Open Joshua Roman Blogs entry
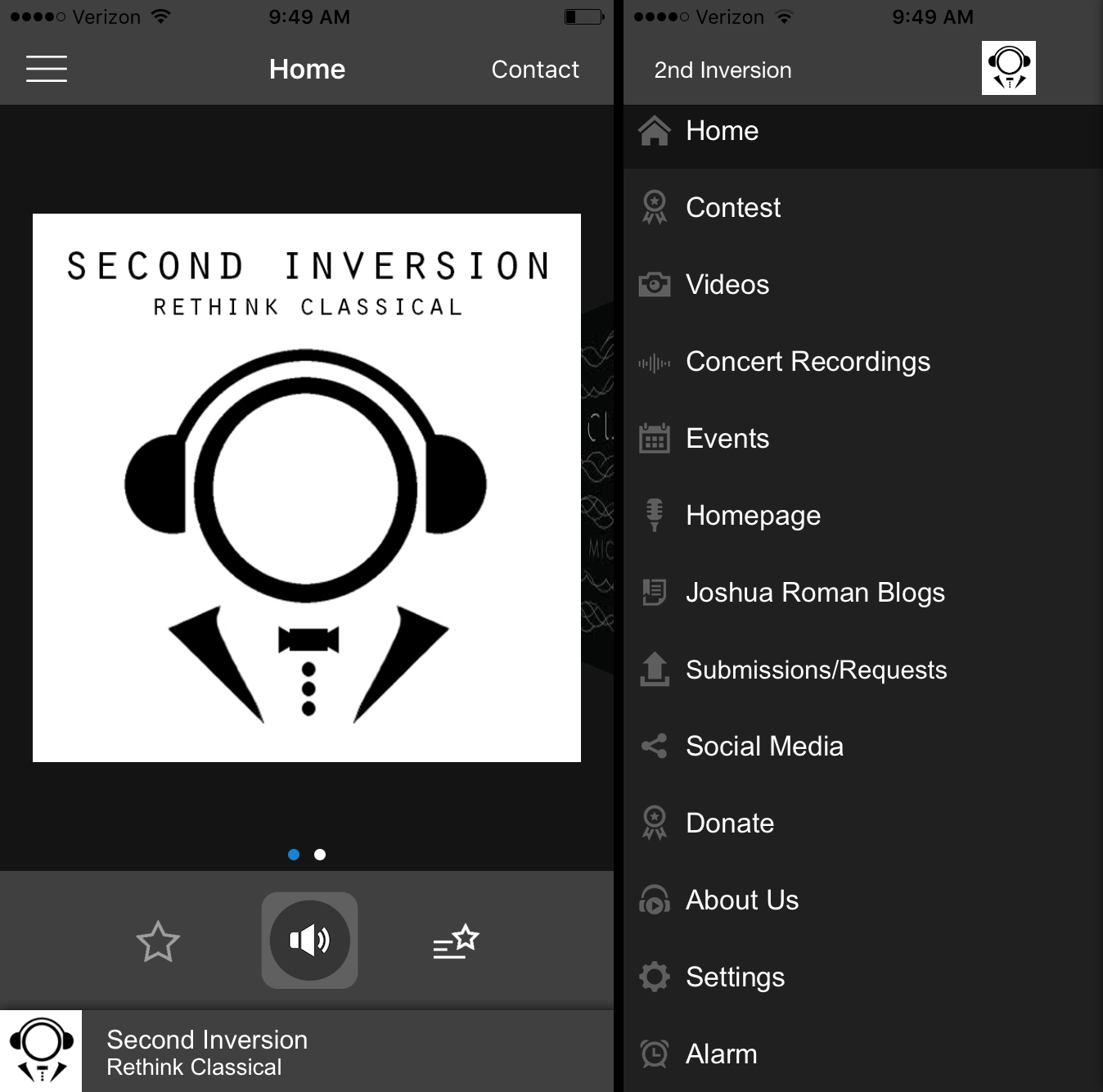1103x1092 pixels. (863, 593)
